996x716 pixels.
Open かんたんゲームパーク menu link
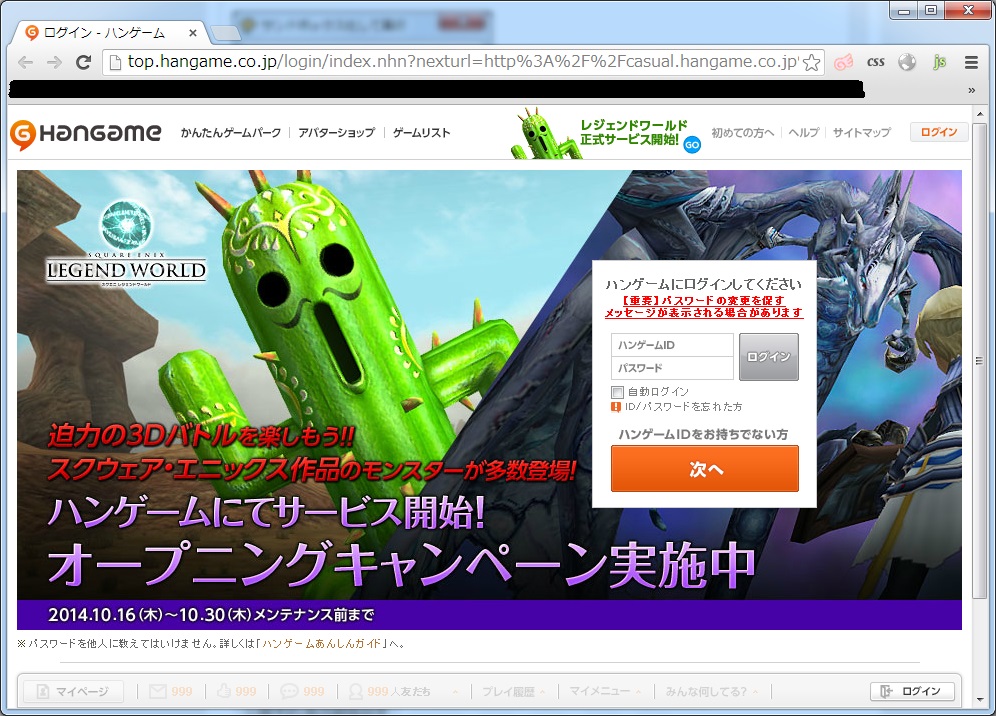pos(231,133)
